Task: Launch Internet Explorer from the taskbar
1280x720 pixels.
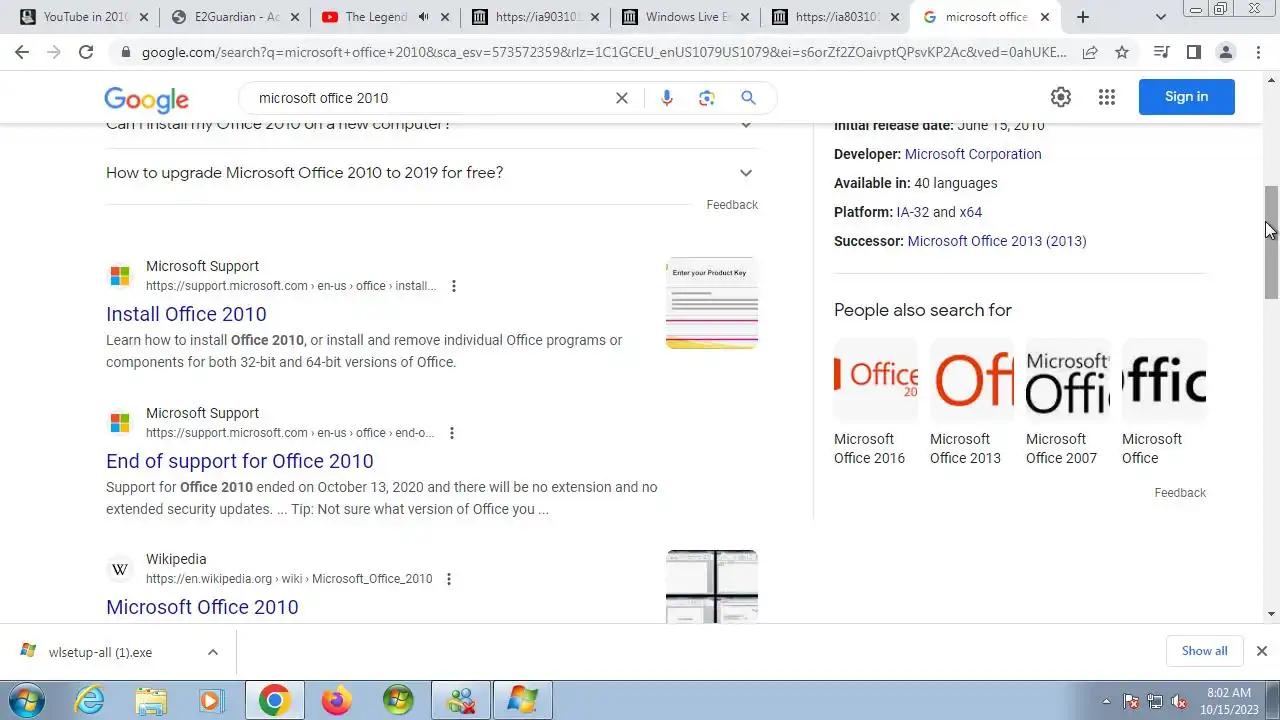Action: coord(89,700)
